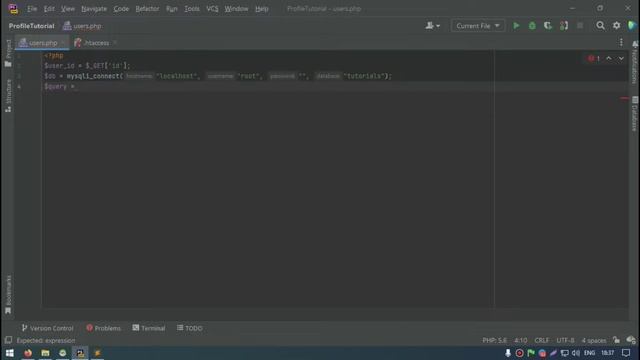The height and width of the screenshot is (360, 640).
Task: Click the ProfileTutorial project breadcrumb
Action: click(x=31, y=26)
